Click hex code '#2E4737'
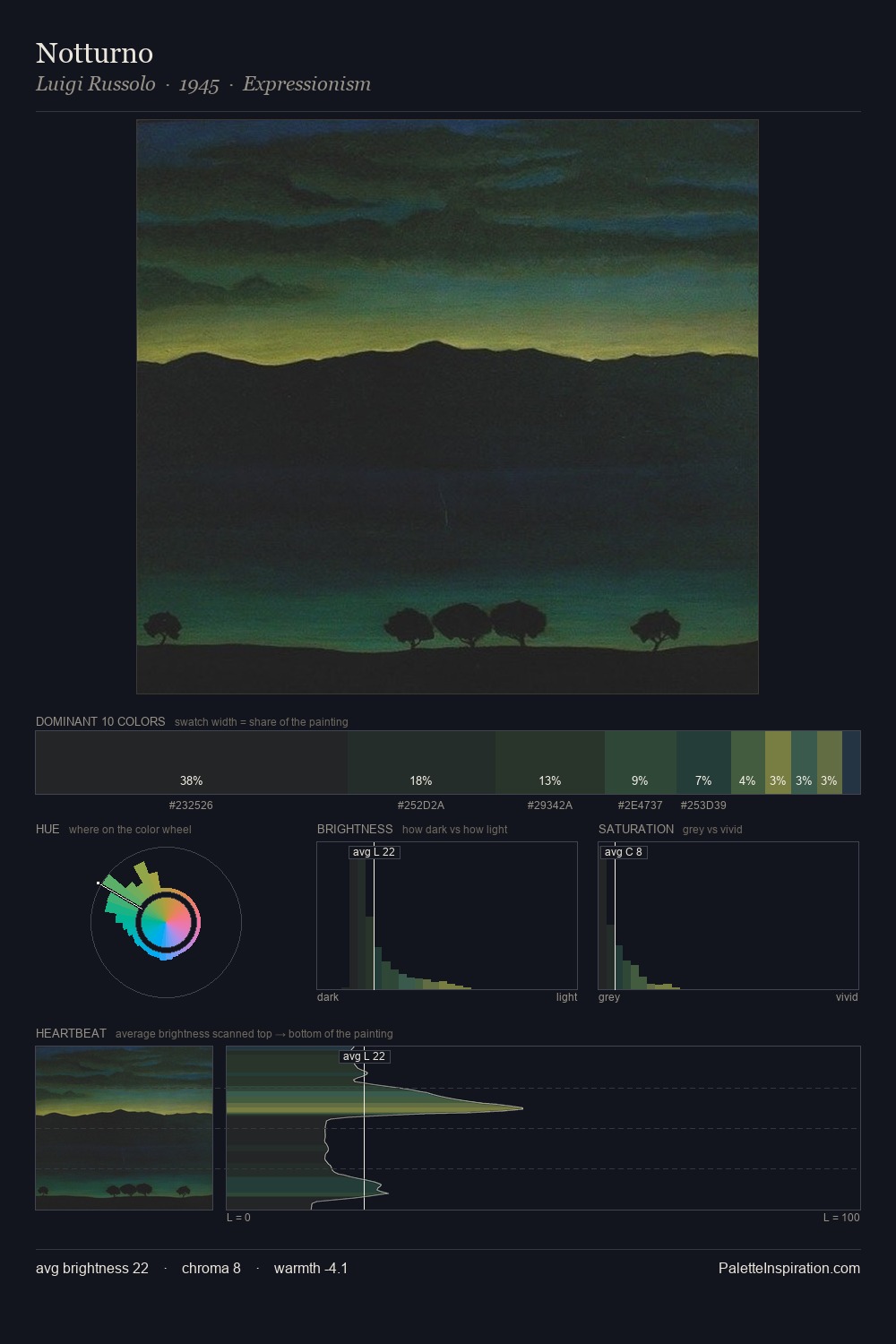 click(641, 806)
